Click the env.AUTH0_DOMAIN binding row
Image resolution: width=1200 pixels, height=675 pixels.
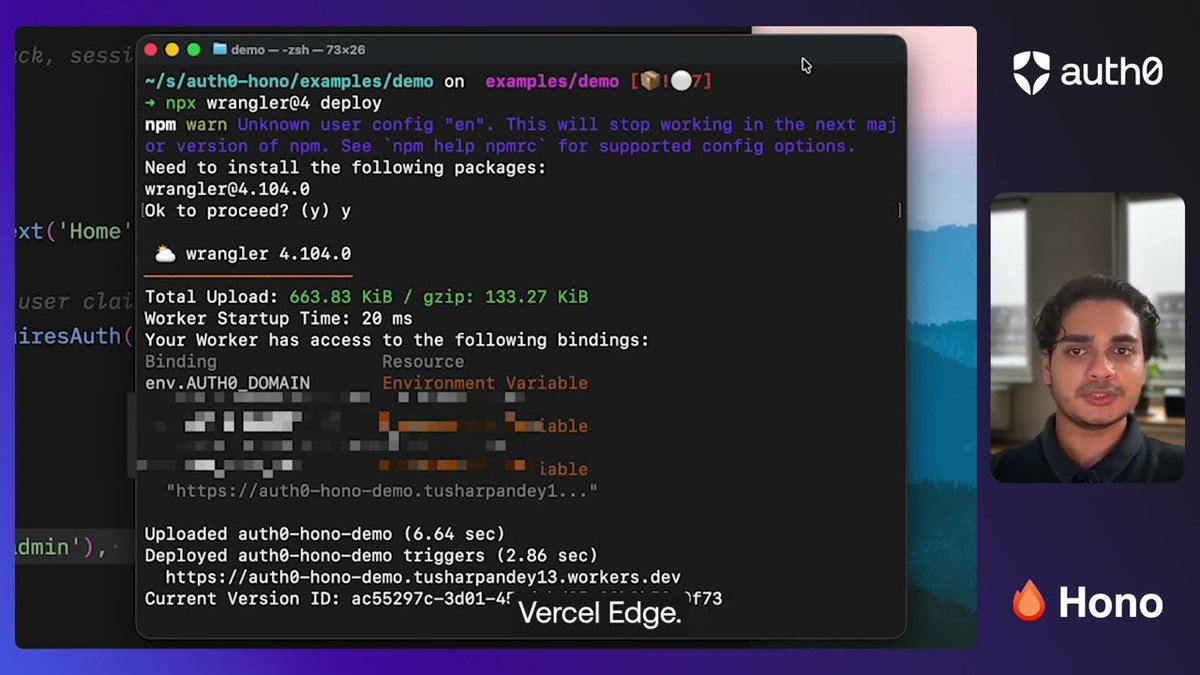[366, 383]
